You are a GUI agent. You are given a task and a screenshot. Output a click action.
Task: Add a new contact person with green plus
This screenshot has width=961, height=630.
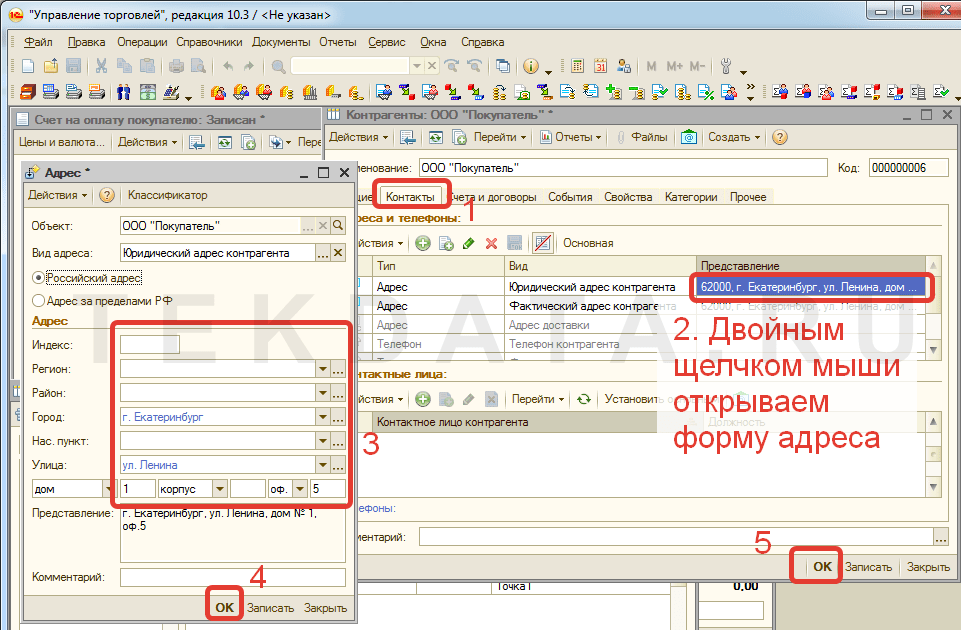(x=422, y=399)
